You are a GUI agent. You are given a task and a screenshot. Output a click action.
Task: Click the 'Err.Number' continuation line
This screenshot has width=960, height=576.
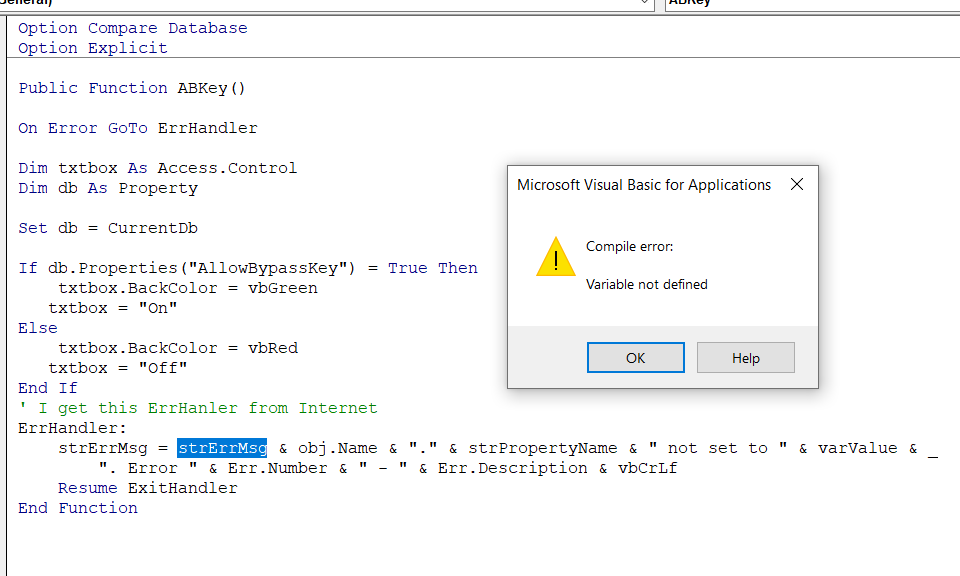click(388, 468)
